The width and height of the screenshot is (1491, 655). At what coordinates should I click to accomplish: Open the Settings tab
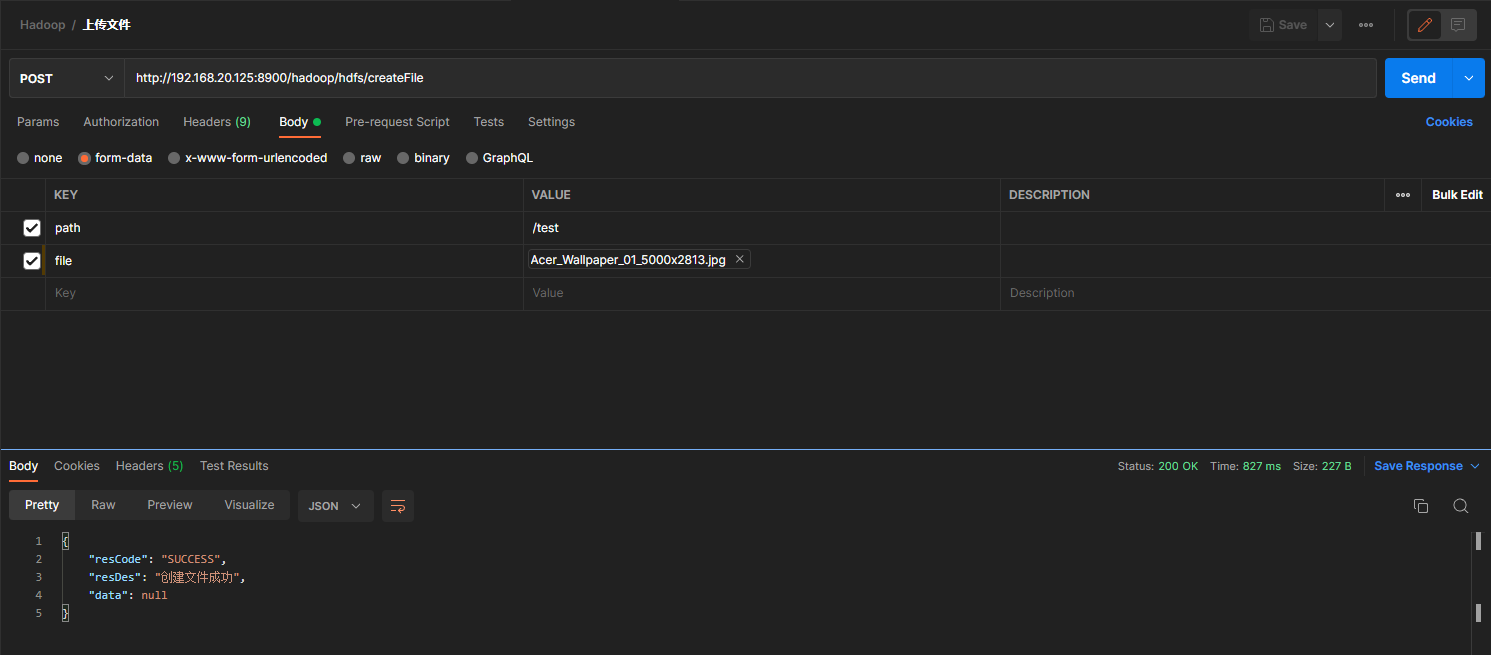(x=551, y=122)
